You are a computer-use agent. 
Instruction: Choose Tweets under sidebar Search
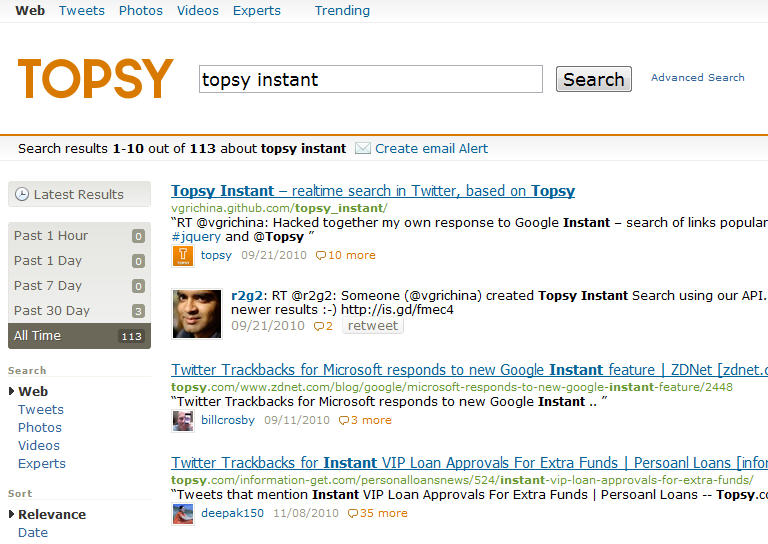[x=41, y=409]
